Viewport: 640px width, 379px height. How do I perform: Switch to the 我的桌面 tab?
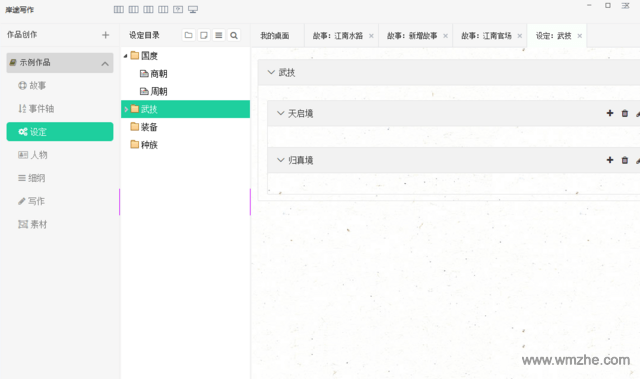tap(275, 36)
